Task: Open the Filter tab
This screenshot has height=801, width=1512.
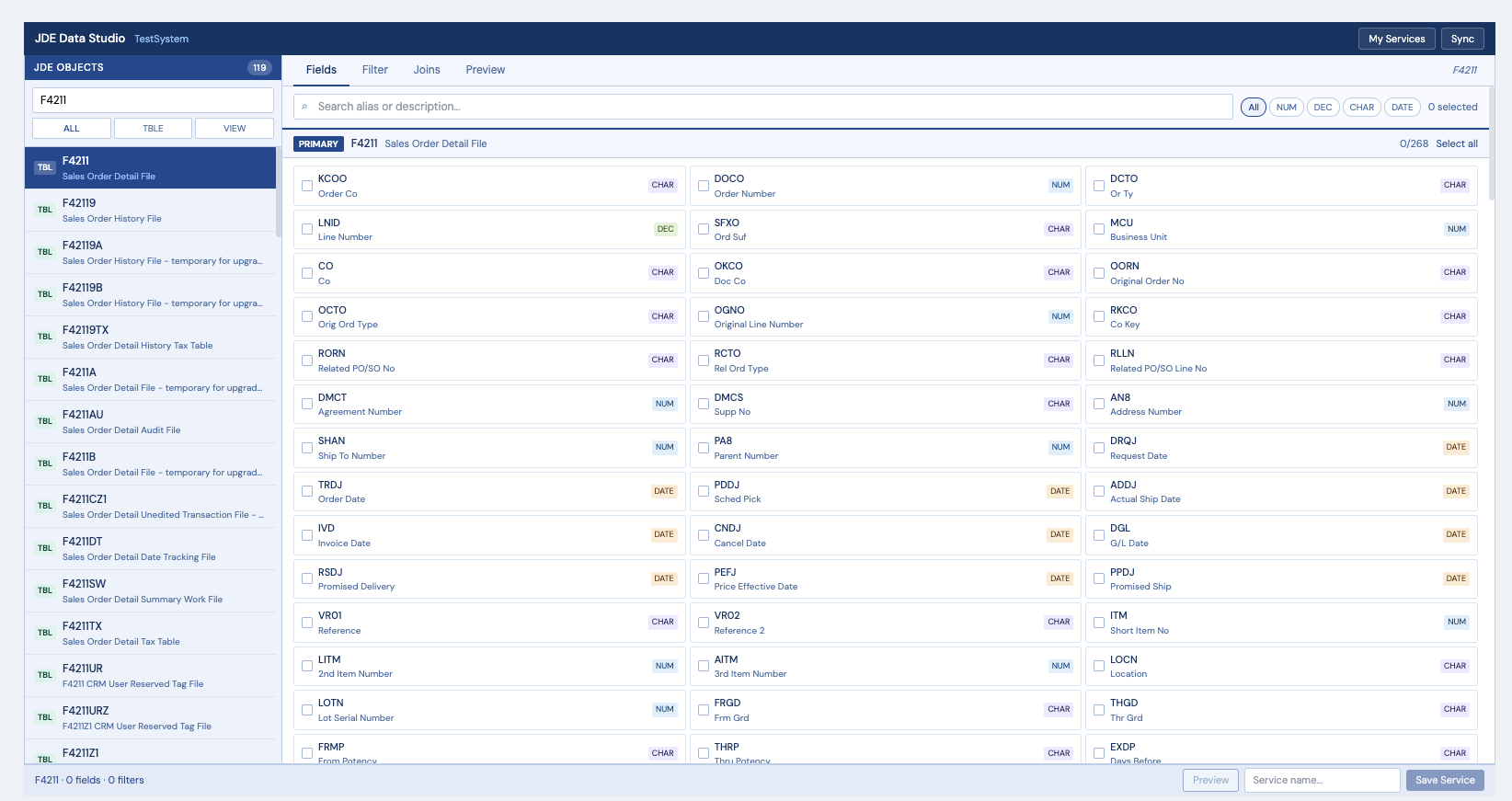Action: (x=375, y=70)
